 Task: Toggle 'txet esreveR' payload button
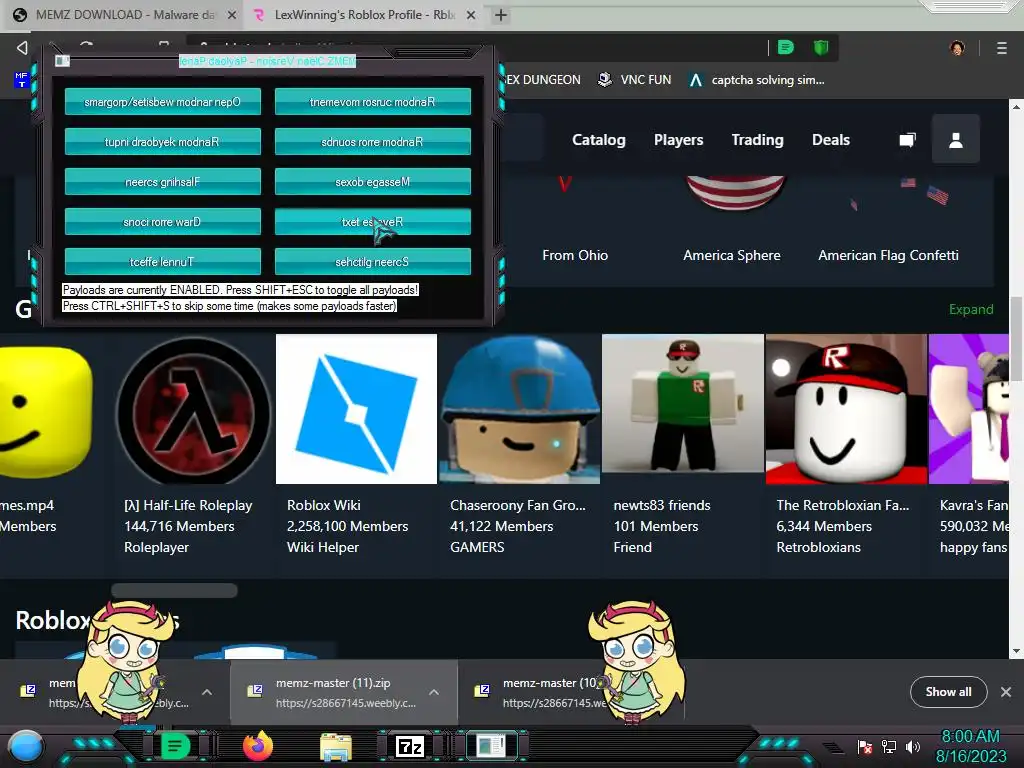pyautogui.click(x=372, y=221)
